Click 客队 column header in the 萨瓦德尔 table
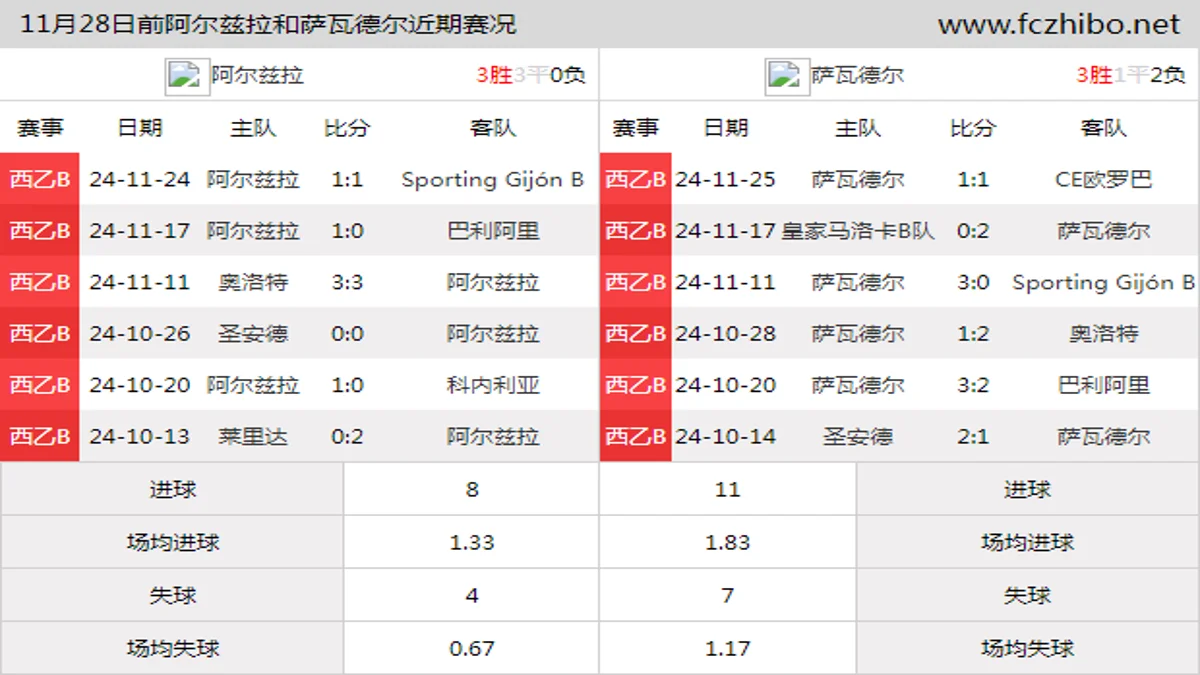The height and width of the screenshot is (675, 1200). [x=1104, y=128]
